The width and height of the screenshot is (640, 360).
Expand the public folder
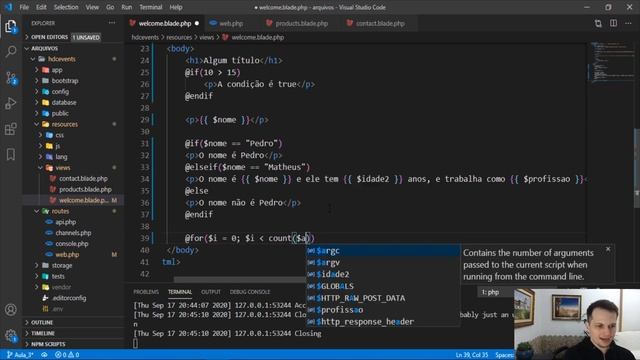point(73,113)
